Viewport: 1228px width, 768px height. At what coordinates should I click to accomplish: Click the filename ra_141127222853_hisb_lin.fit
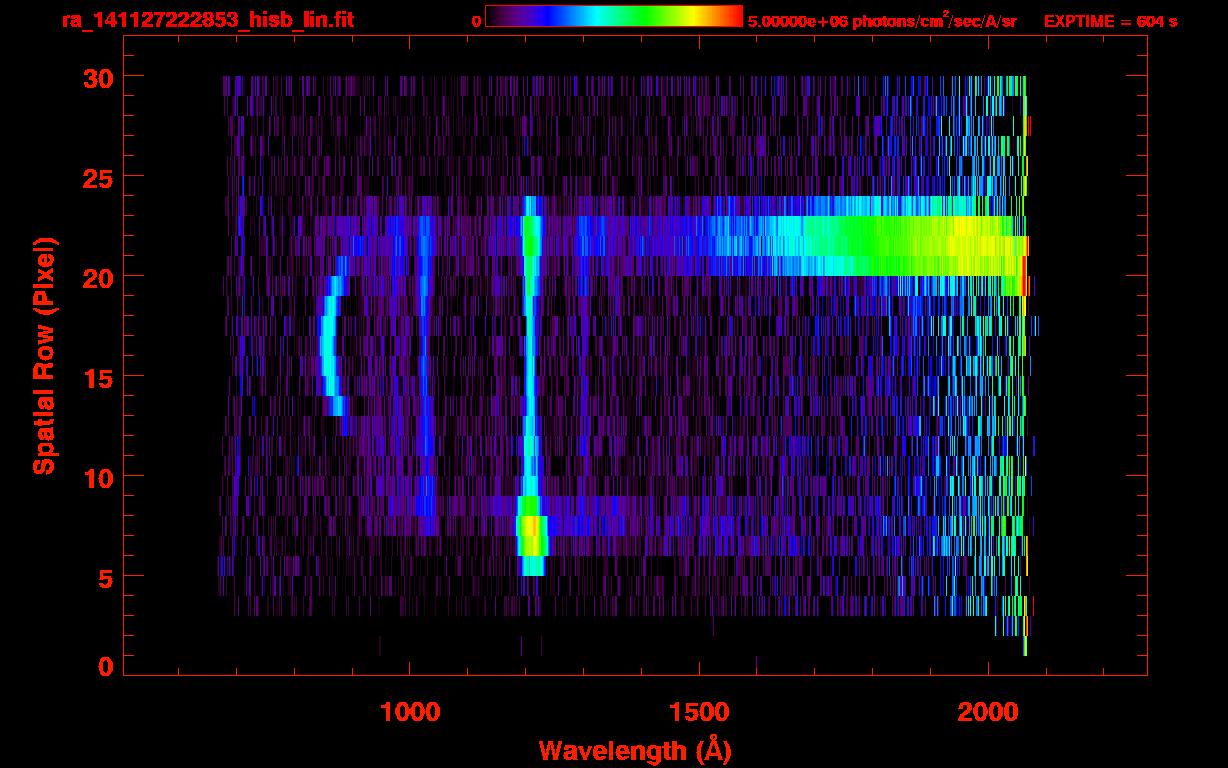point(207,20)
